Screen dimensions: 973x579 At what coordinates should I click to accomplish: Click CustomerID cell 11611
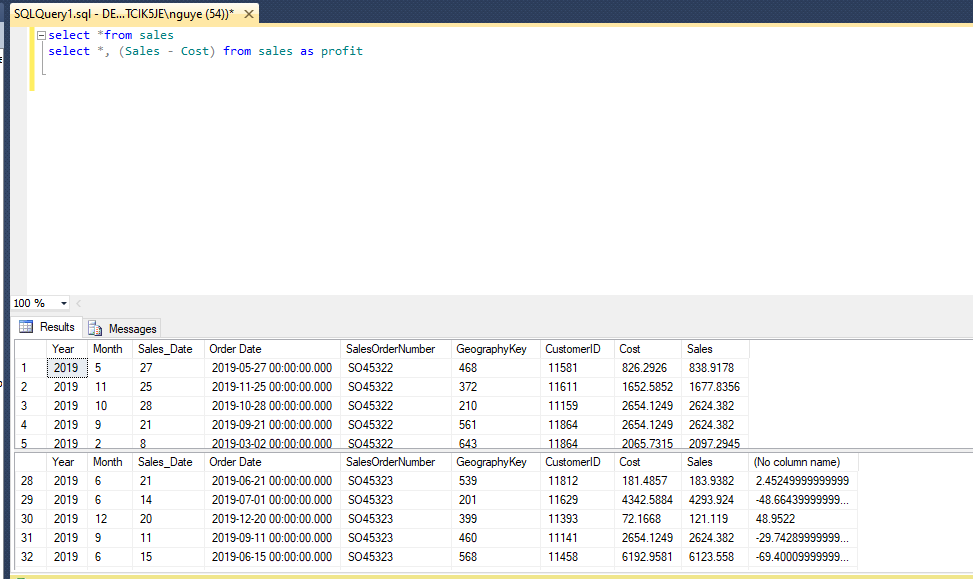[x=577, y=387]
